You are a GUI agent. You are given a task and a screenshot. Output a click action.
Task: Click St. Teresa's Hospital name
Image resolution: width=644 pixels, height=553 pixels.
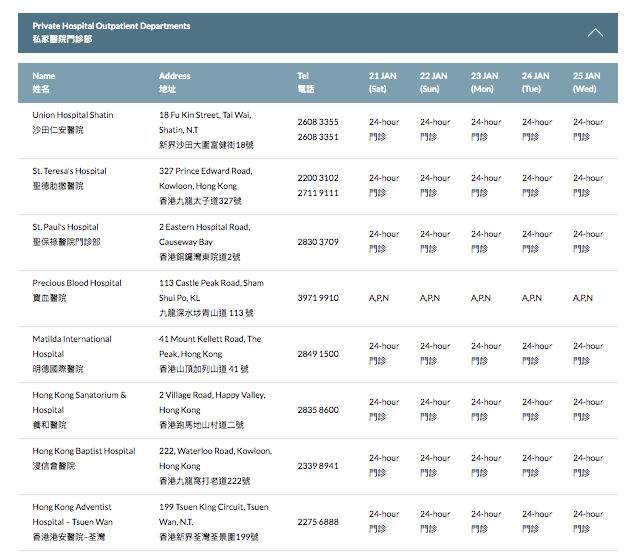69,171
